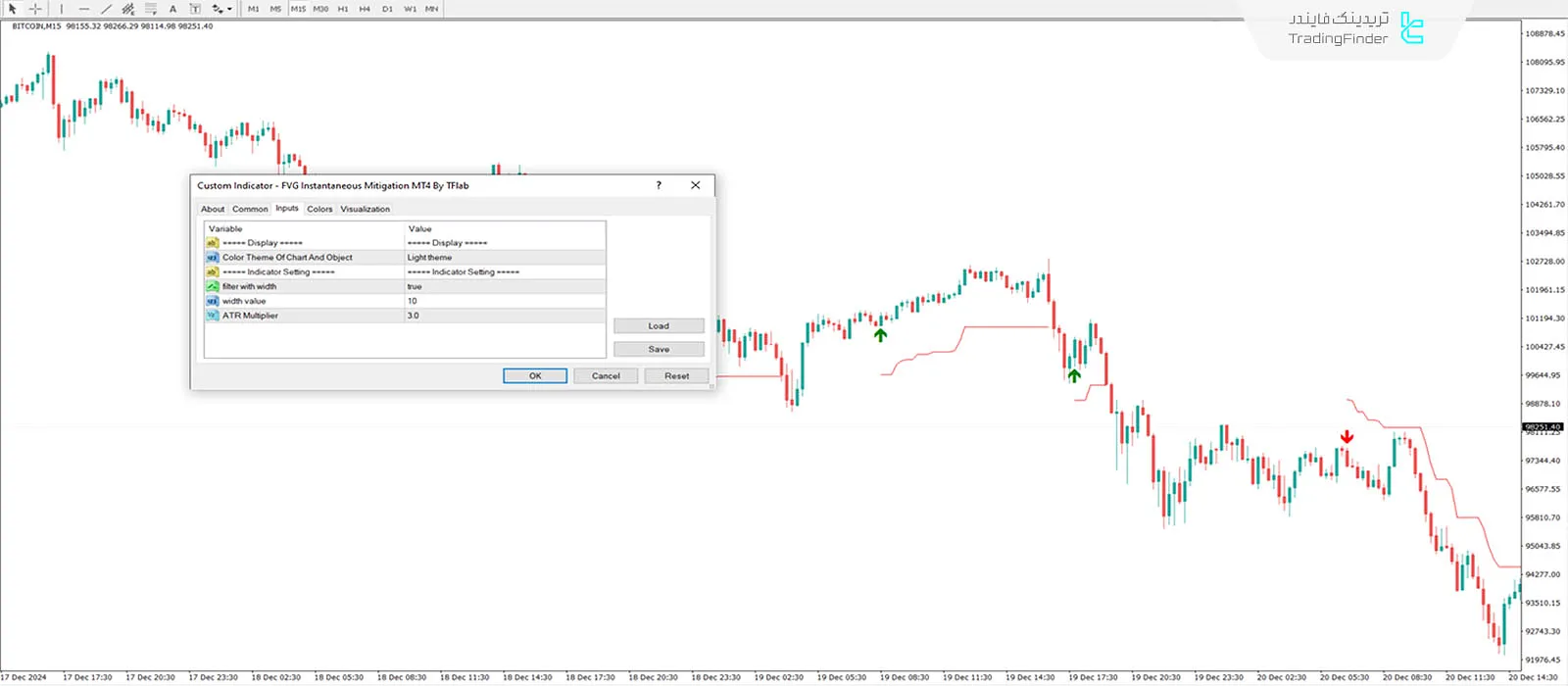
Task: Click the OK button
Action: tap(535, 376)
